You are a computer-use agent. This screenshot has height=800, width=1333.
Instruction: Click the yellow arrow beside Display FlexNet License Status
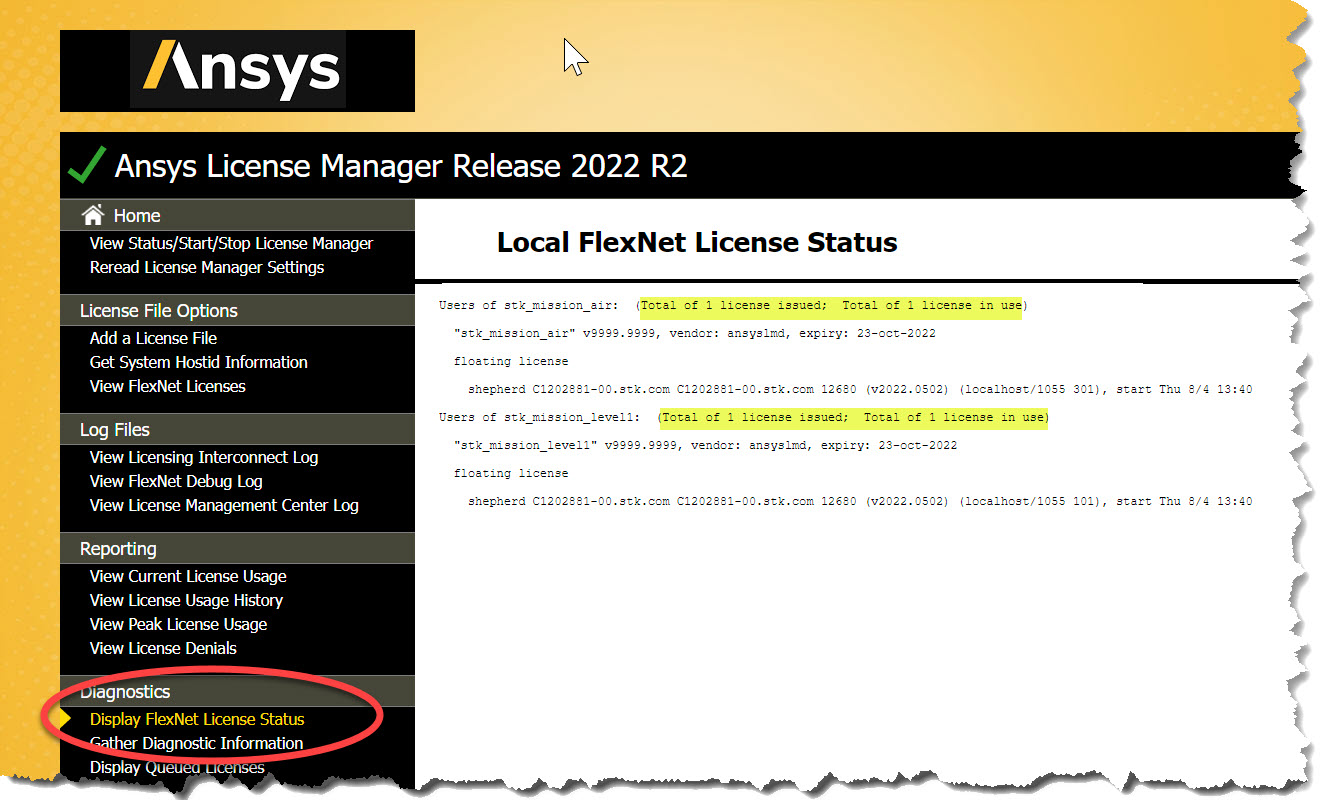[x=63, y=719]
